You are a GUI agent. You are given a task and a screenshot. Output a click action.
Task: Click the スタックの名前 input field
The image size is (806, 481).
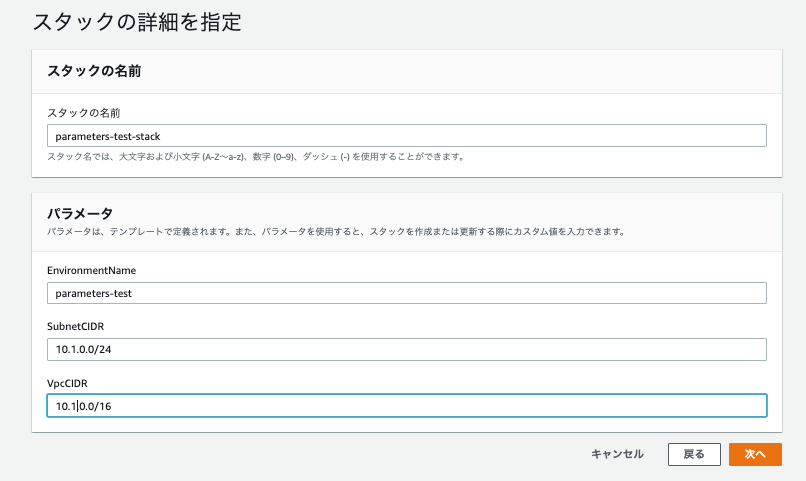coord(407,136)
